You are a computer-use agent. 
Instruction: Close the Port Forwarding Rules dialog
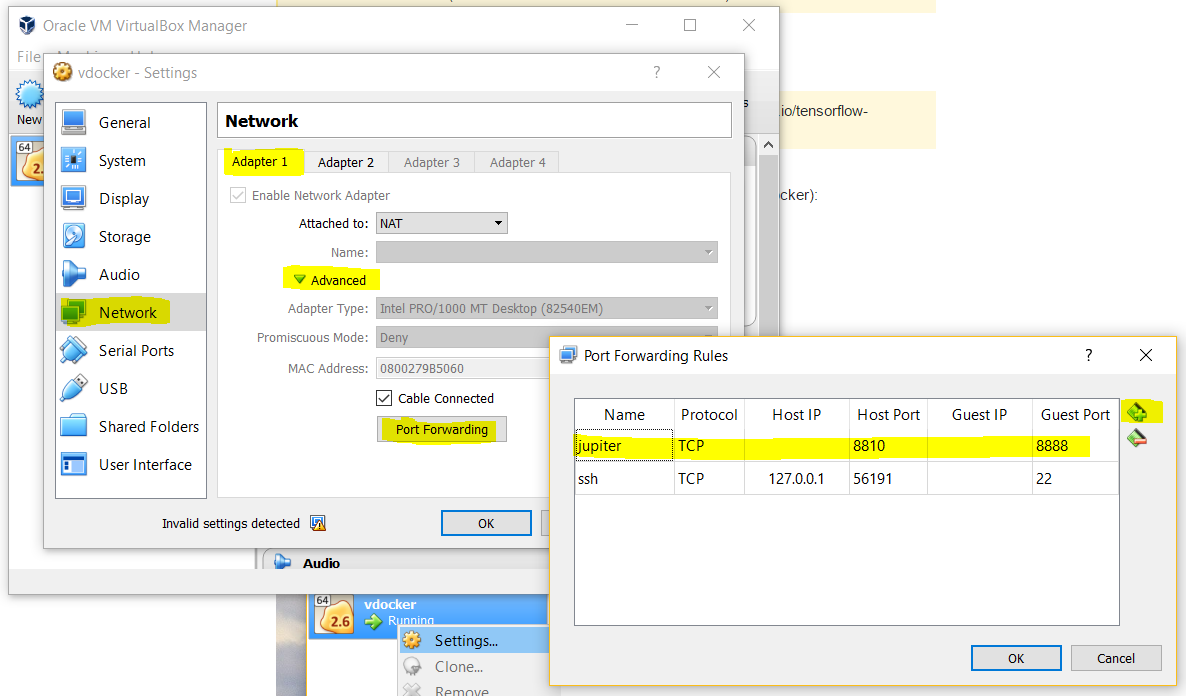[x=1146, y=355]
